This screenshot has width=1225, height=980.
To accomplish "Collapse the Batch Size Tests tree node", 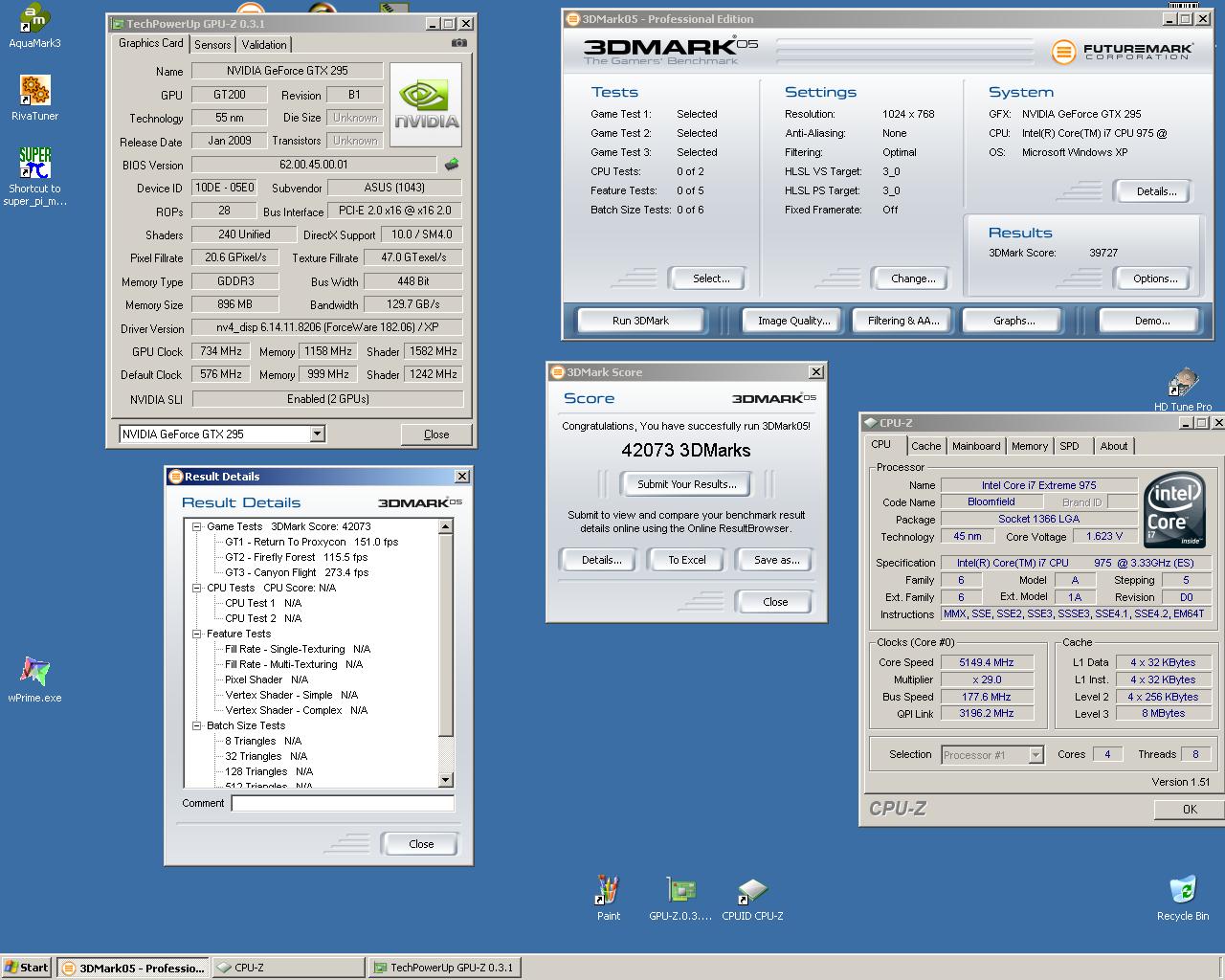I will (197, 725).
